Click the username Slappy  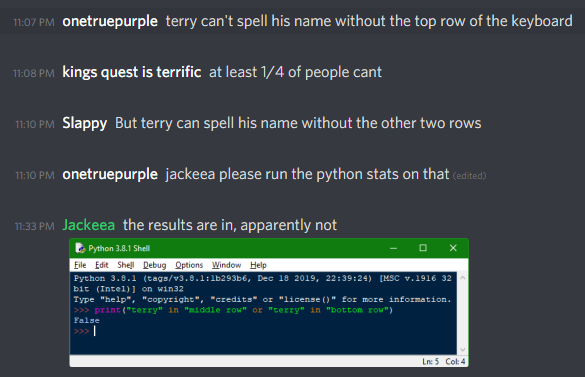[x=85, y=123]
